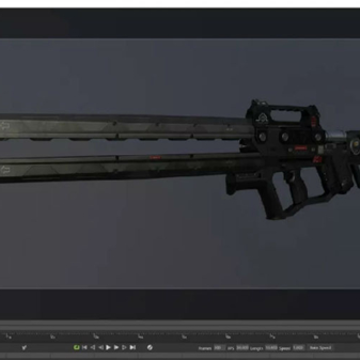Image resolution: width=360 pixels, height=360 pixels.
Task: Click the Frames value field
Action: click(x=219, y=348)
